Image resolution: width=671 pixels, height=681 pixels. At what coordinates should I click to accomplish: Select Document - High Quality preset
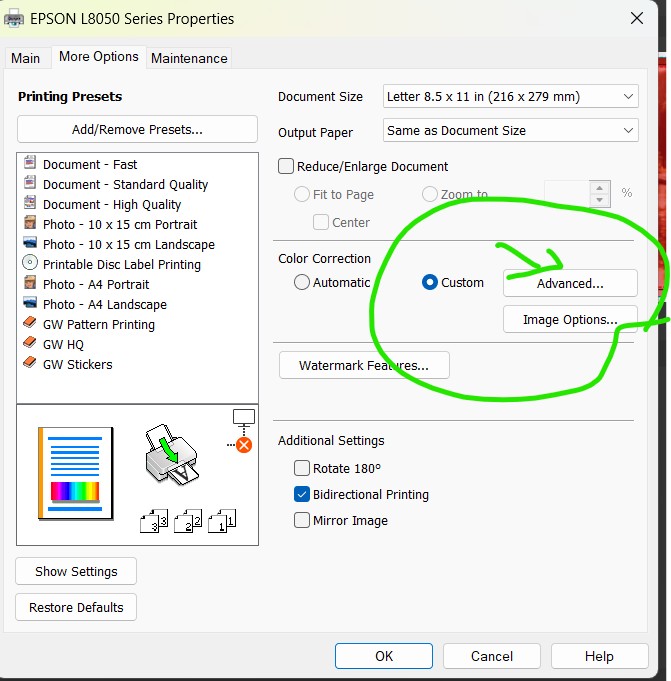click(111, 204)
